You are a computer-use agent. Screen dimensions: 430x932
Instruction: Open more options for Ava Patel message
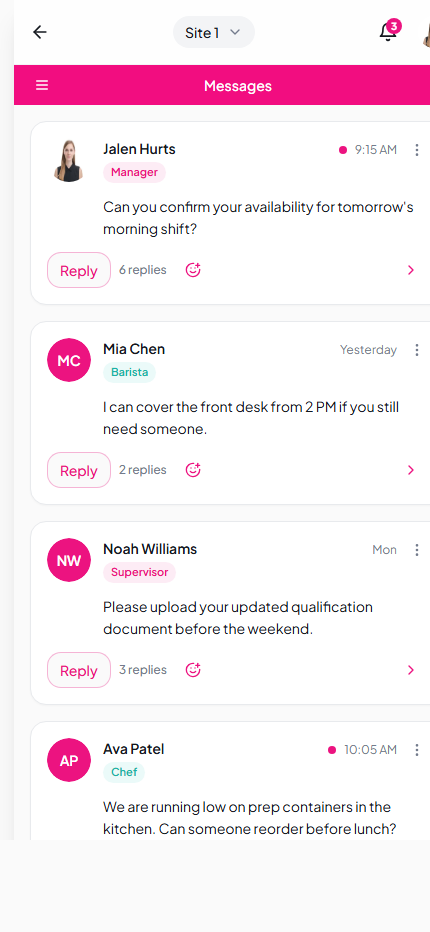pyautogui.click(x=417, y=750)
